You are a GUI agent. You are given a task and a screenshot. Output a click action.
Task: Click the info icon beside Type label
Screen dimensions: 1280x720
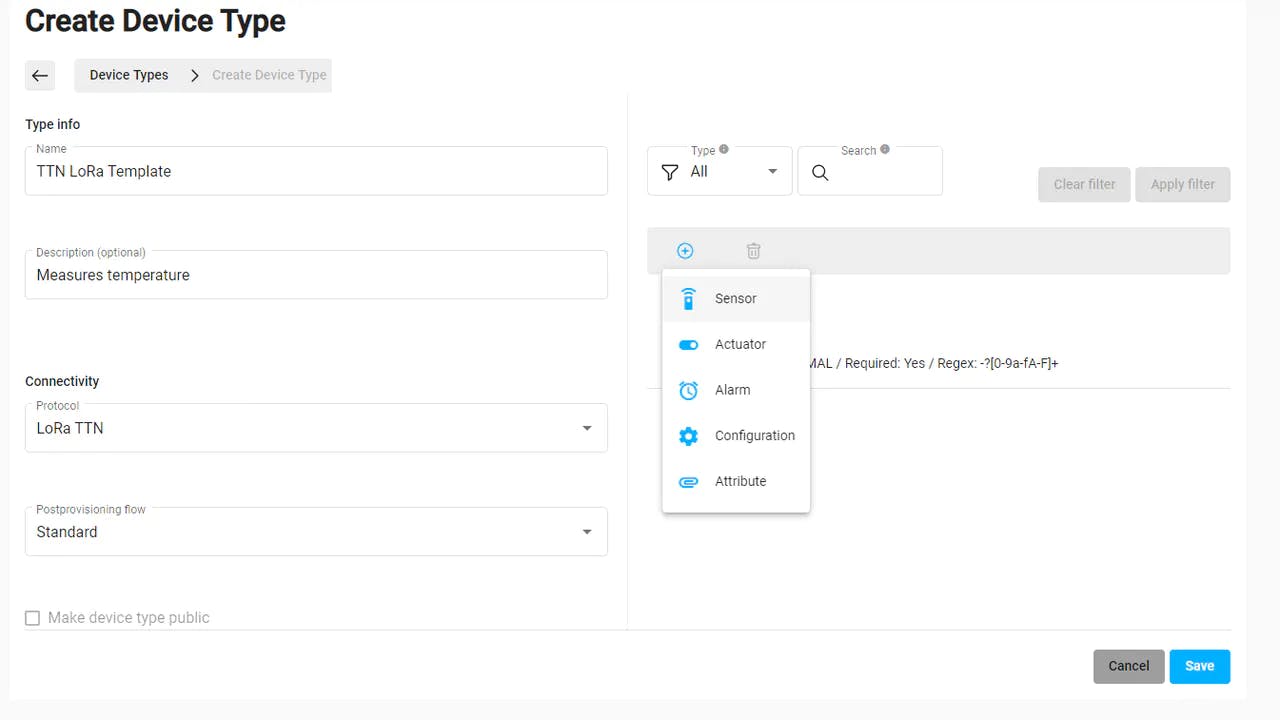pos(724,149)
